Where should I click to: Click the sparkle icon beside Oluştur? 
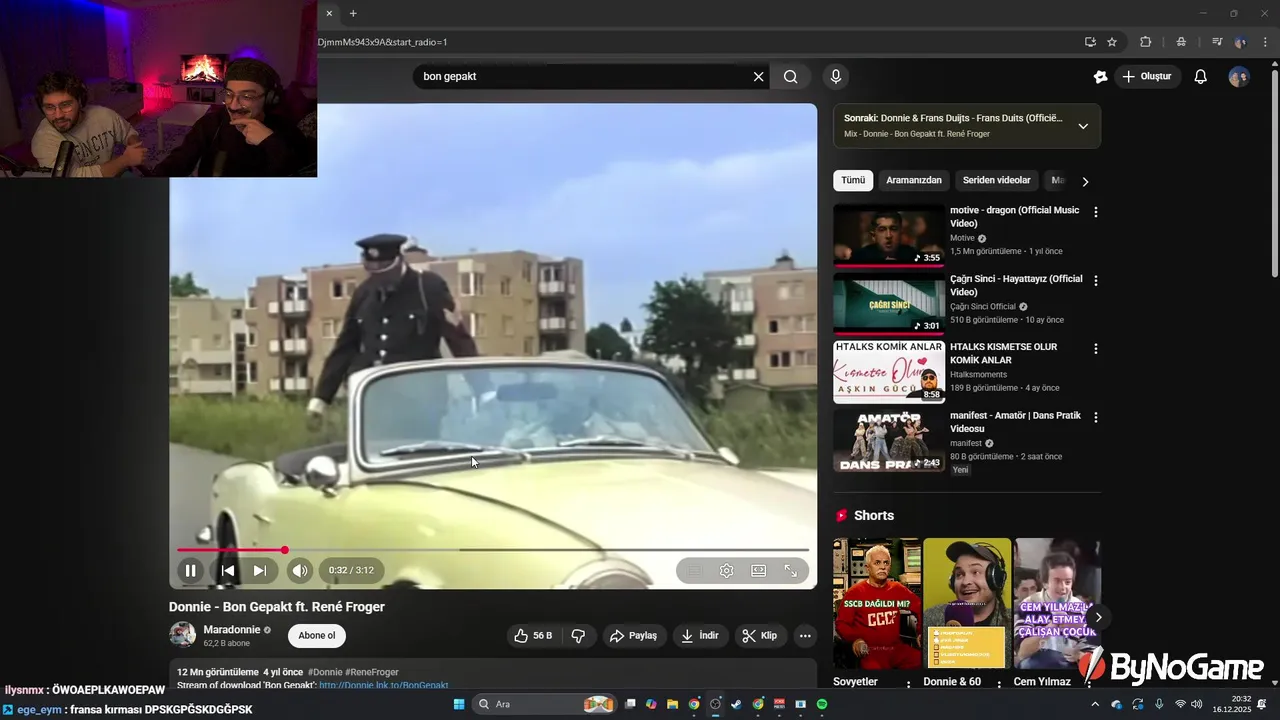[x=1101, y=77]
